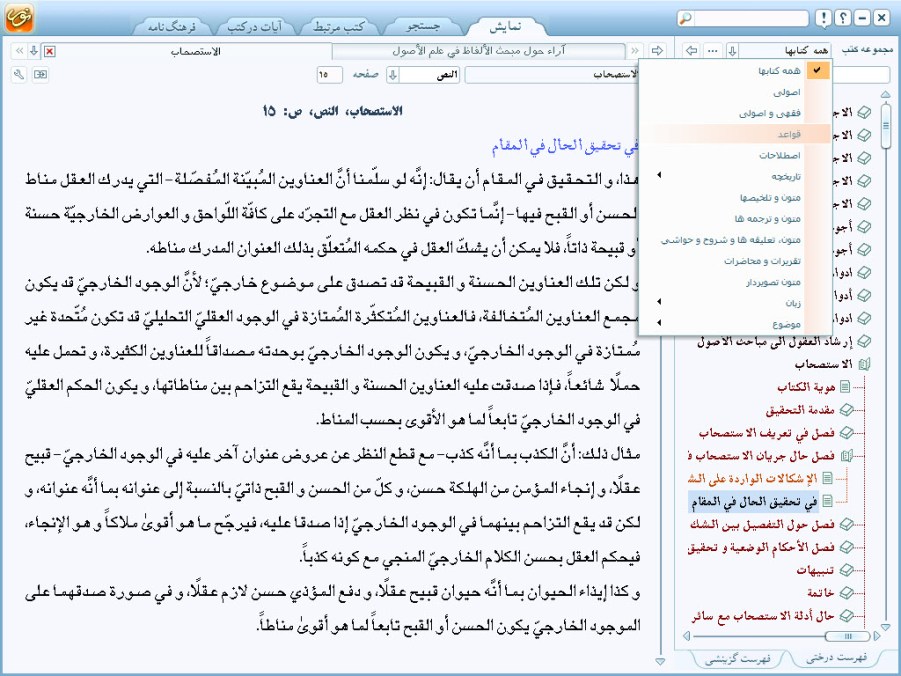Viewport: 901px width, 676px height.
Task: Select the نمایش tab
Action: (x=505, y=26)
